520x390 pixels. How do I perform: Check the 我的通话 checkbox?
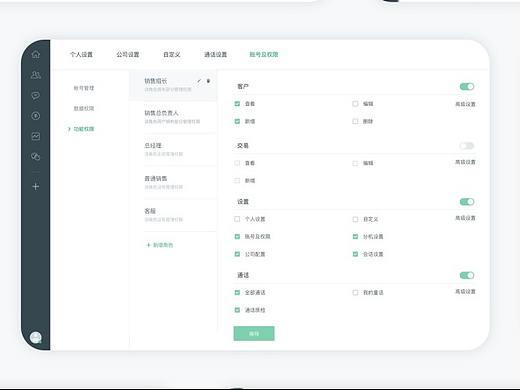355,292
